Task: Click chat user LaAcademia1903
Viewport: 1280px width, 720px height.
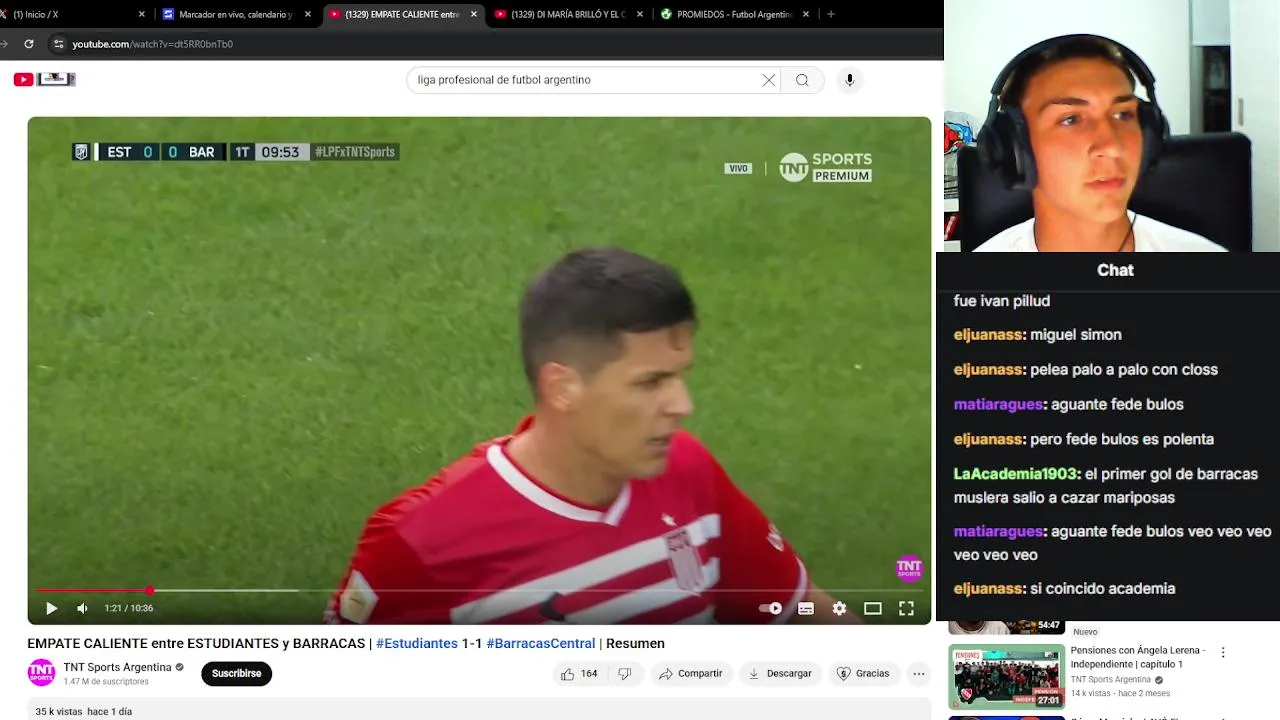Action: 1016,474
